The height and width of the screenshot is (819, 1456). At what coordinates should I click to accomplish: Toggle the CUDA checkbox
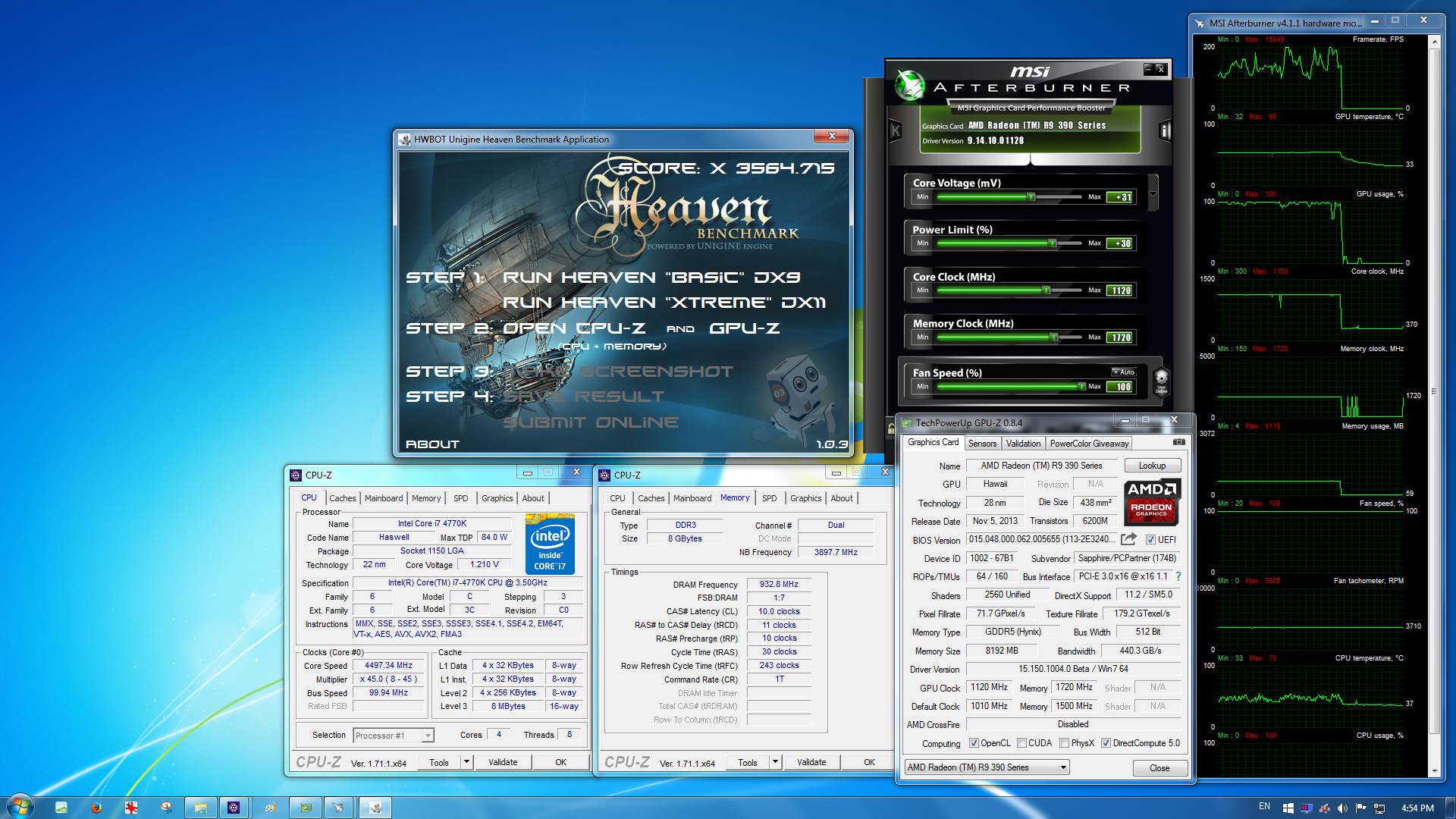[x=1021, y=743]
